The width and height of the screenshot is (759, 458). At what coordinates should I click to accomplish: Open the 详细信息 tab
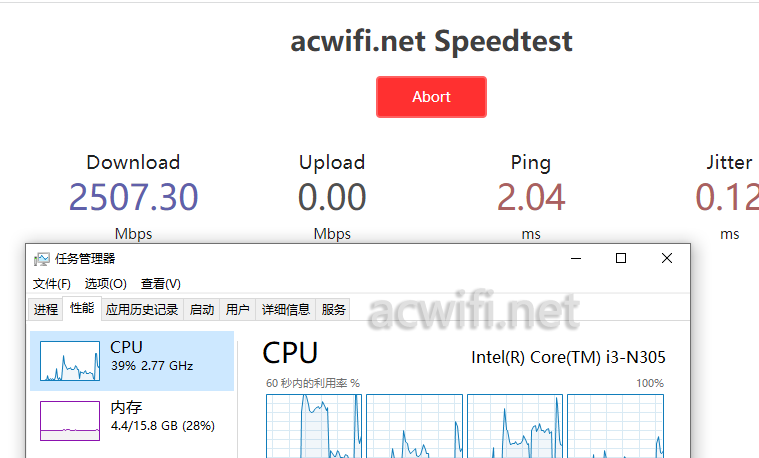tap(286, 309)
